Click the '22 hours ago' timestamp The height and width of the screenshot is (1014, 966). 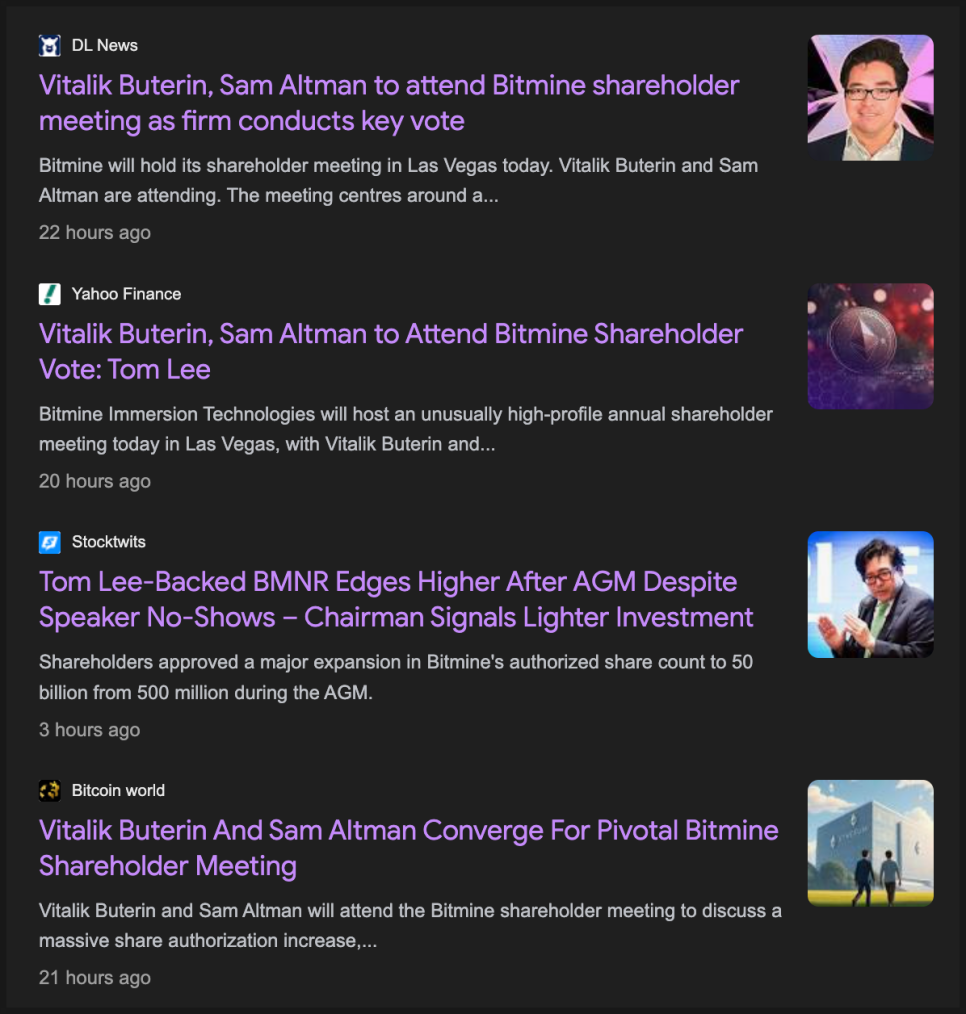95,233
